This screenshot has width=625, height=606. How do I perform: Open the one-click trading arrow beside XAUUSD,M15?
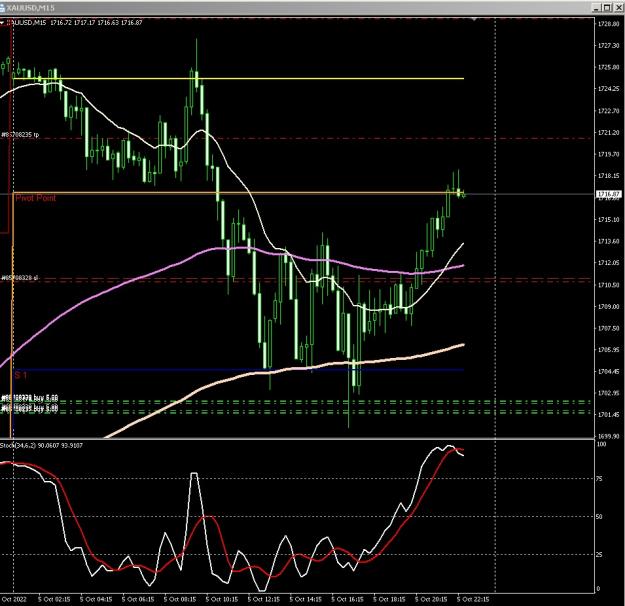(x=2, y=23)
